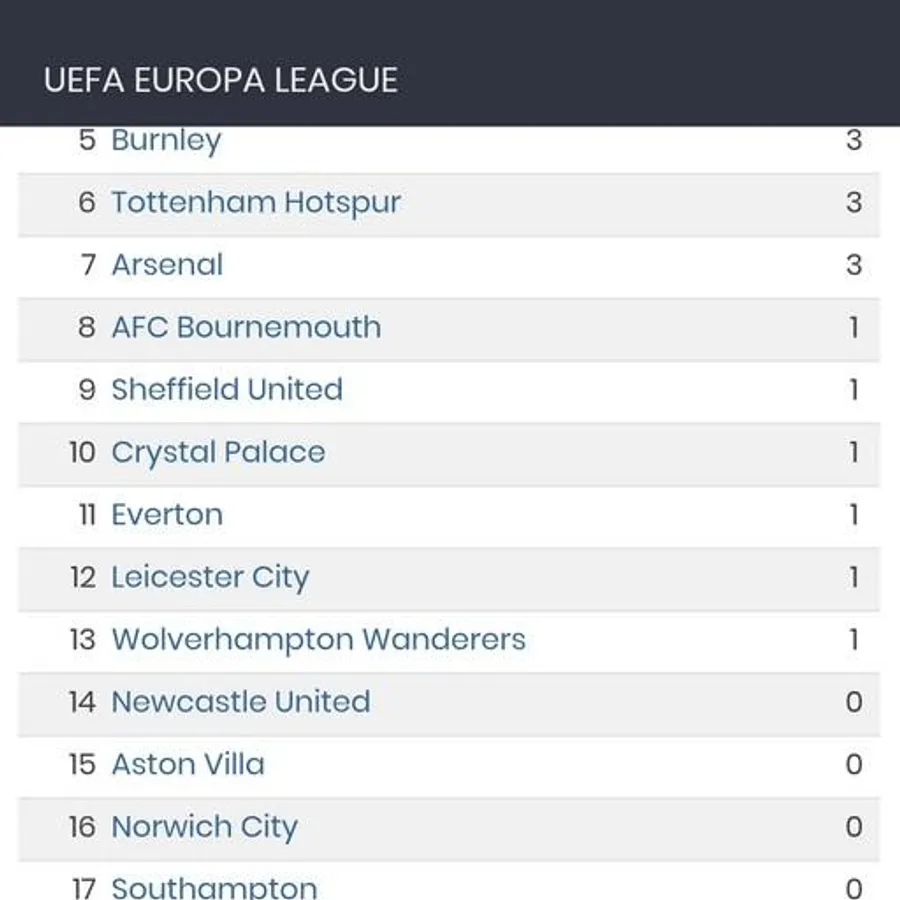Select rank number 13 beside Wolverhampton Wanderers

tap(82, 639)
